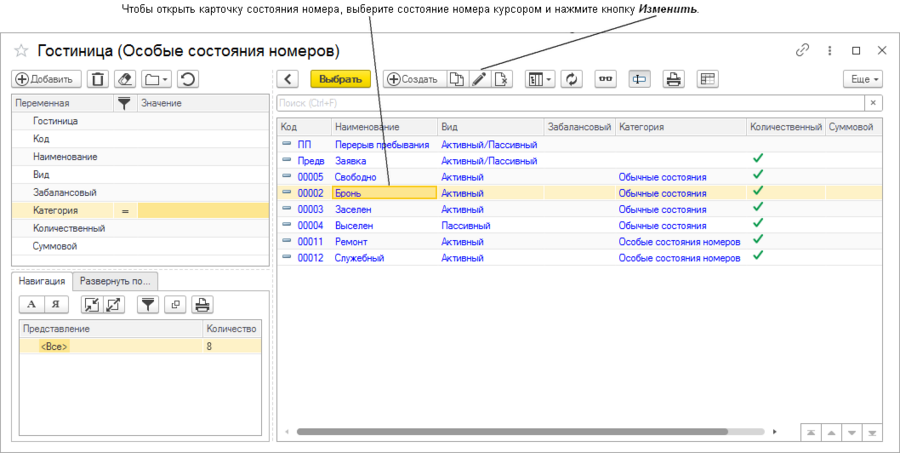Click Пассивный in the Выселен row
Screen dimensions: 900x453
pos(465,226)
